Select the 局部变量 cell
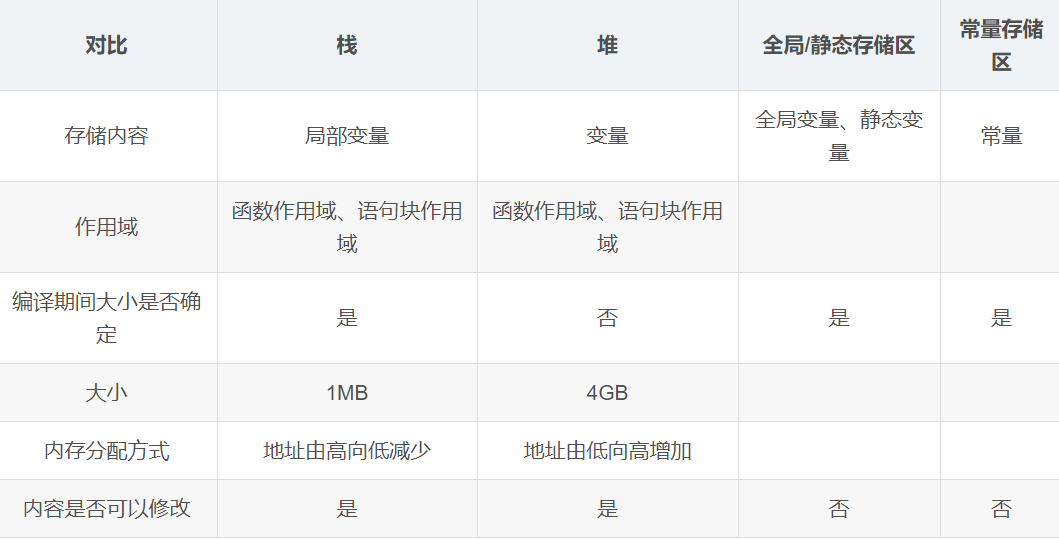1059x539 pixels. [x=346, y=136]
